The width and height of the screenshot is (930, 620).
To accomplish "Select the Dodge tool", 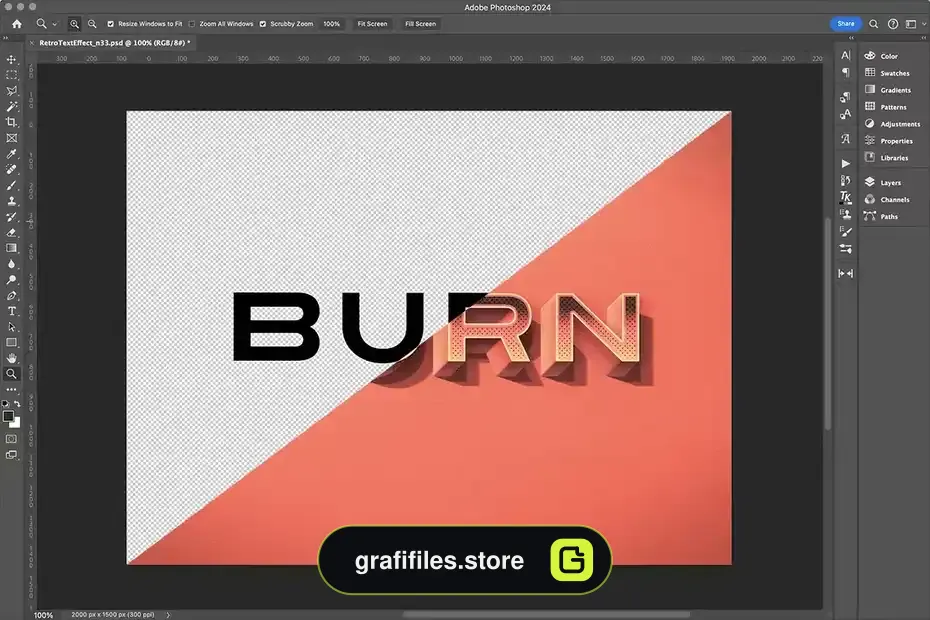I will coord(11,279).
